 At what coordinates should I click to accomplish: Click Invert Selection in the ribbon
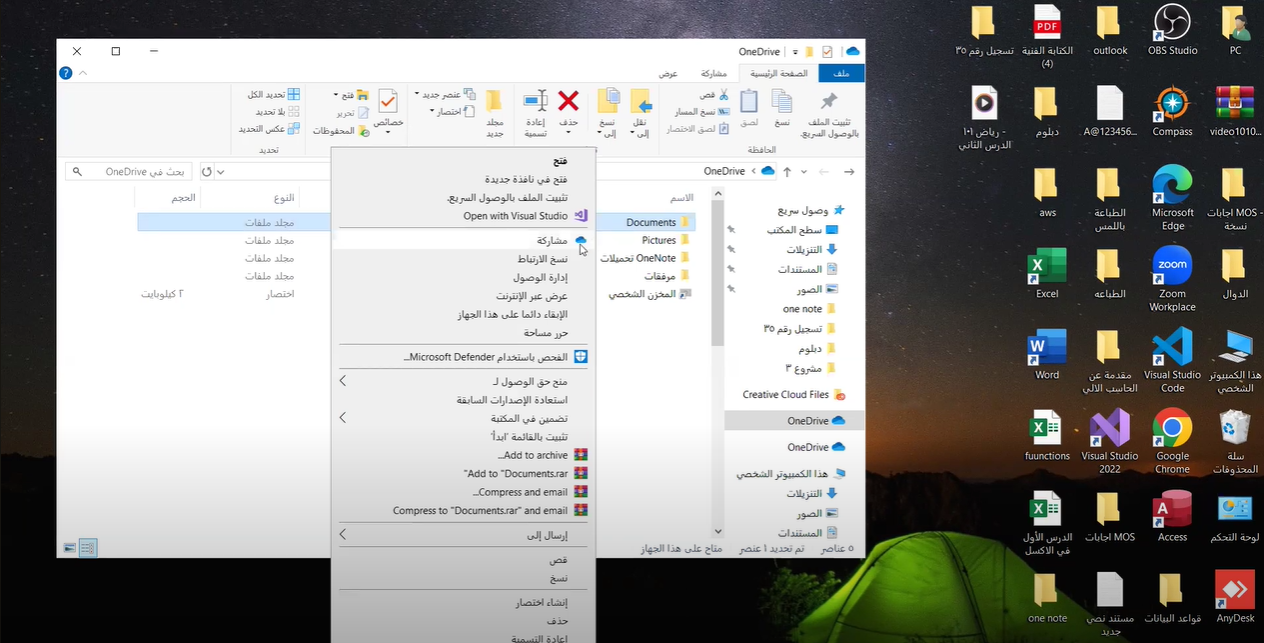point(269,129)
